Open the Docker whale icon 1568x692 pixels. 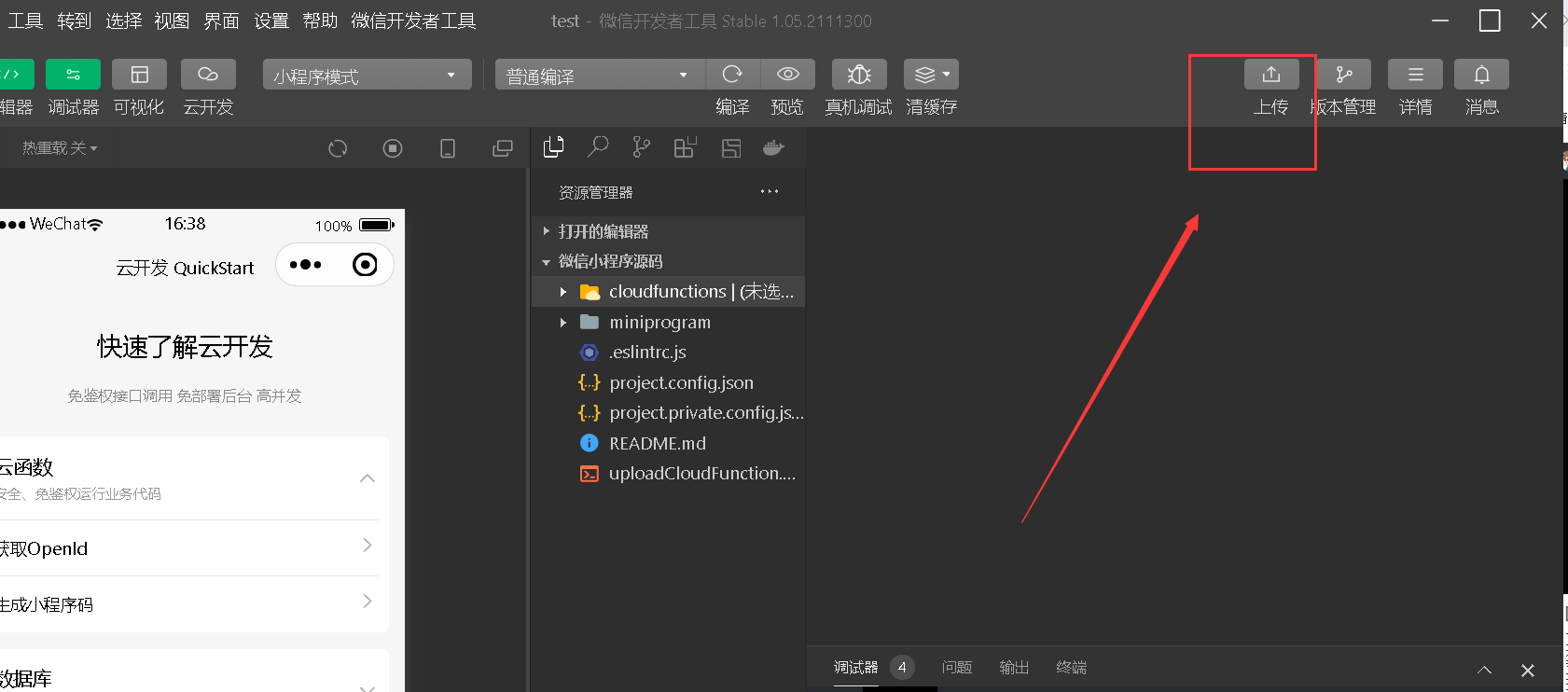pyautogui.click(x=774, y=147)
